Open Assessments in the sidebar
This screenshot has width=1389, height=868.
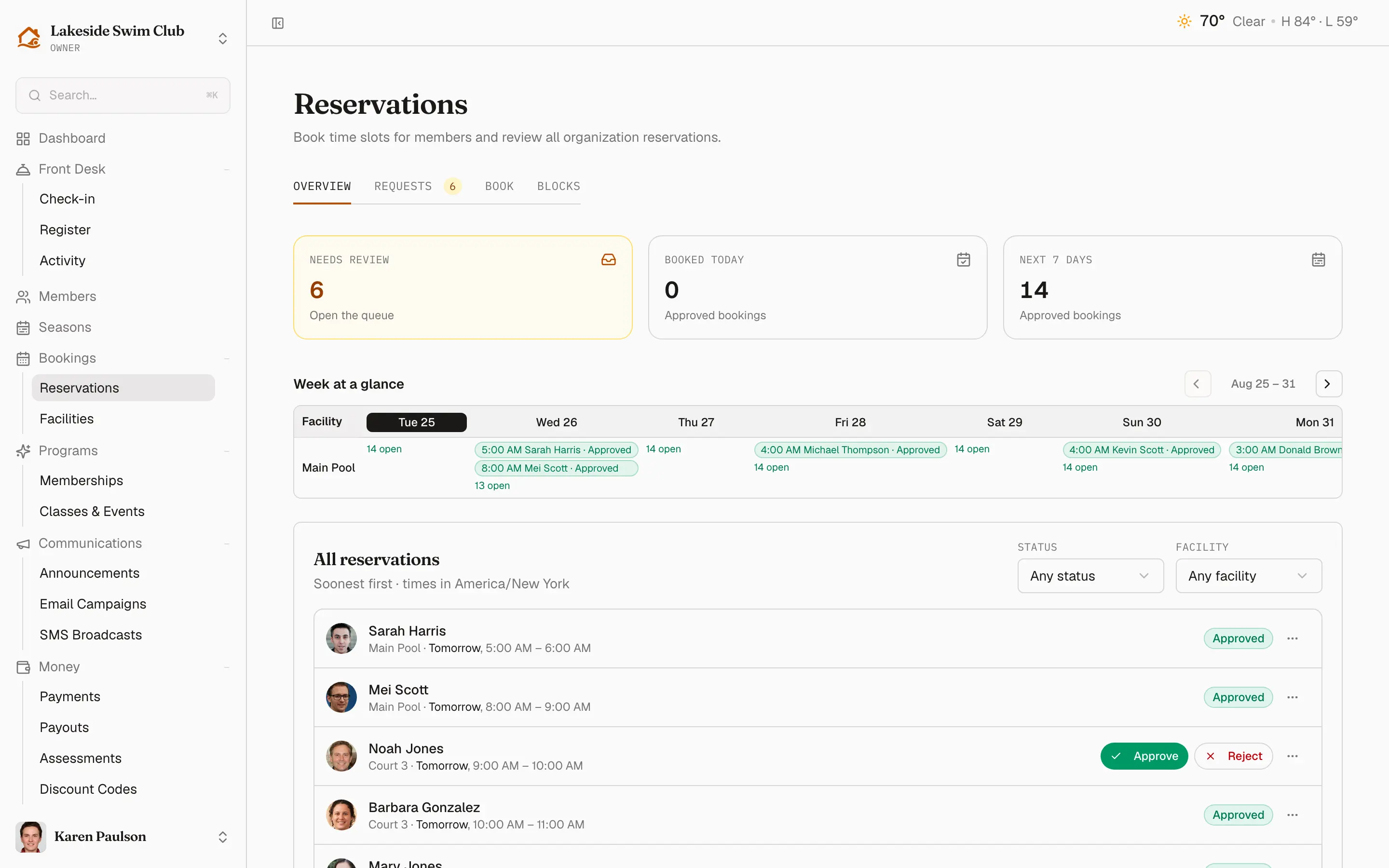tap(81, 759)
